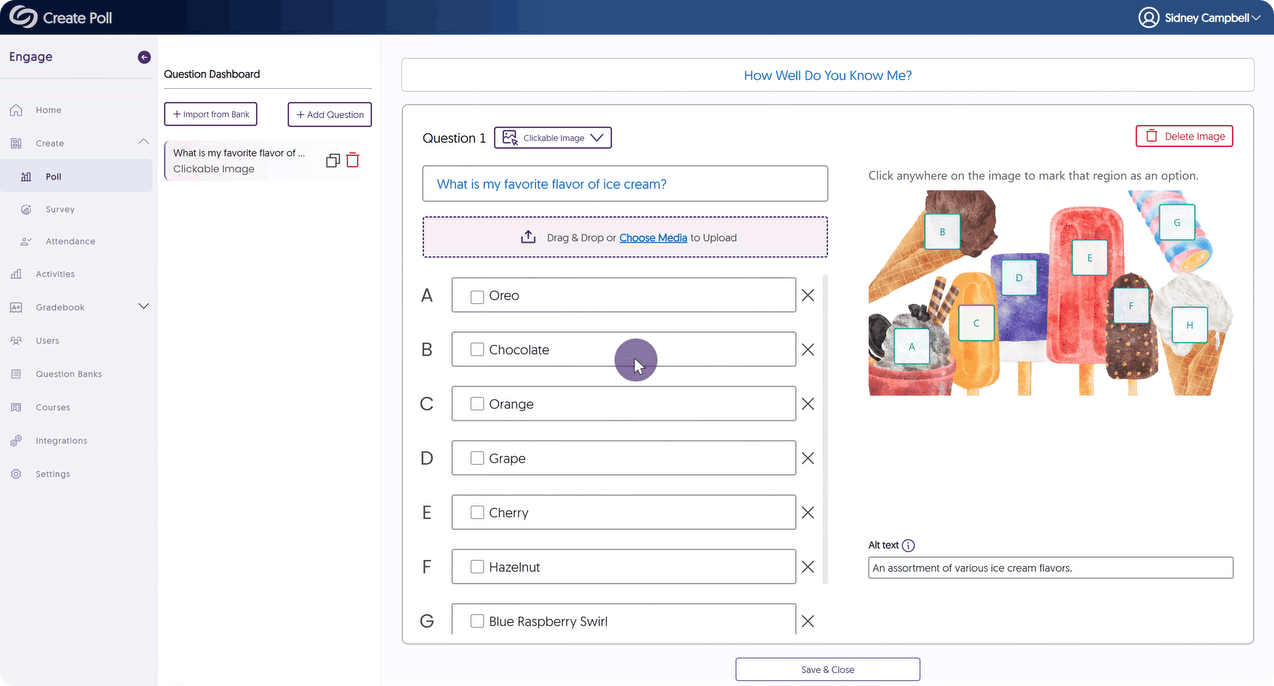Mark Orange as the correct answer
This screenshot has width=1274, height=686.
477,404
